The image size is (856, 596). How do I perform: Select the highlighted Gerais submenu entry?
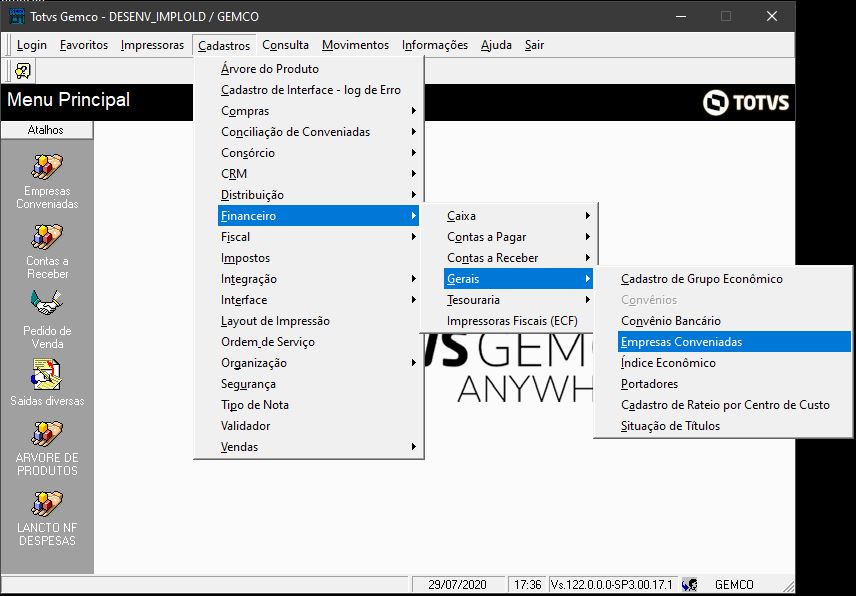pyautogui.click(x=518, y=279)
